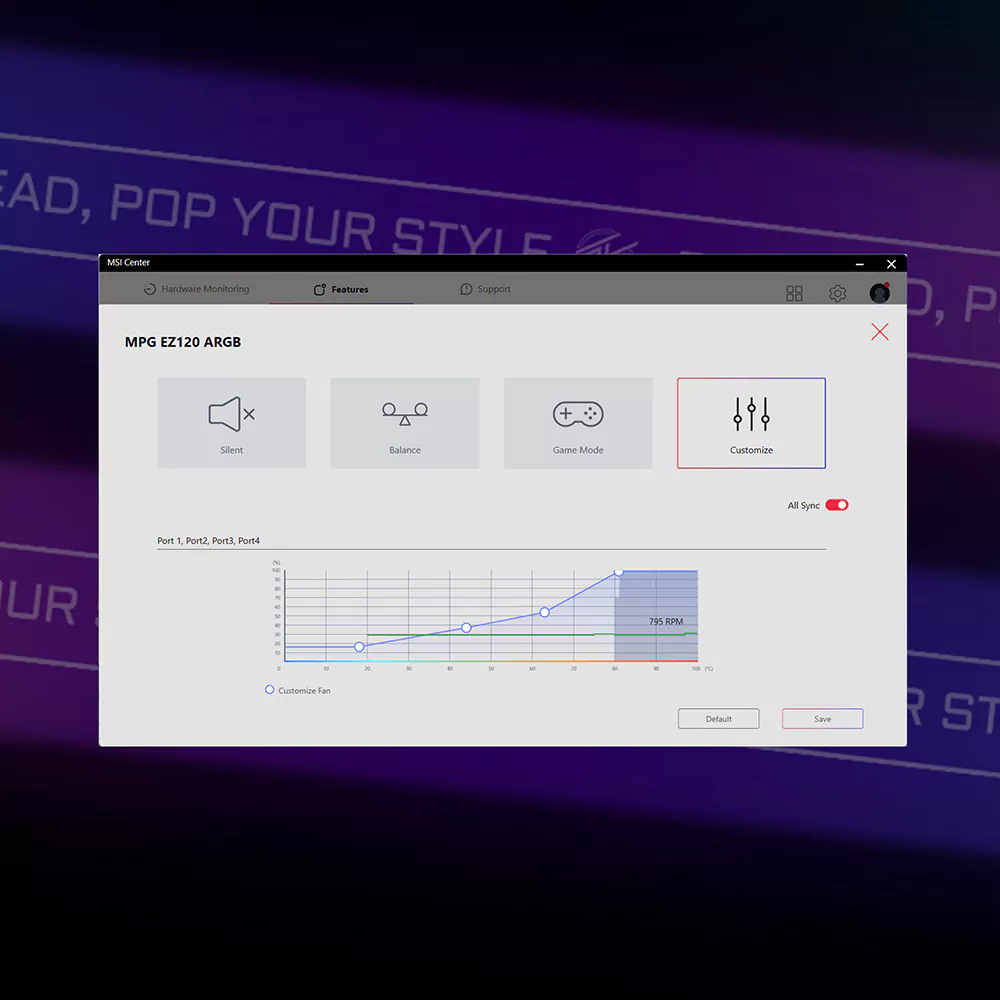Go to the Support tab
The image size is (1000, 1000).
[485, 289]
